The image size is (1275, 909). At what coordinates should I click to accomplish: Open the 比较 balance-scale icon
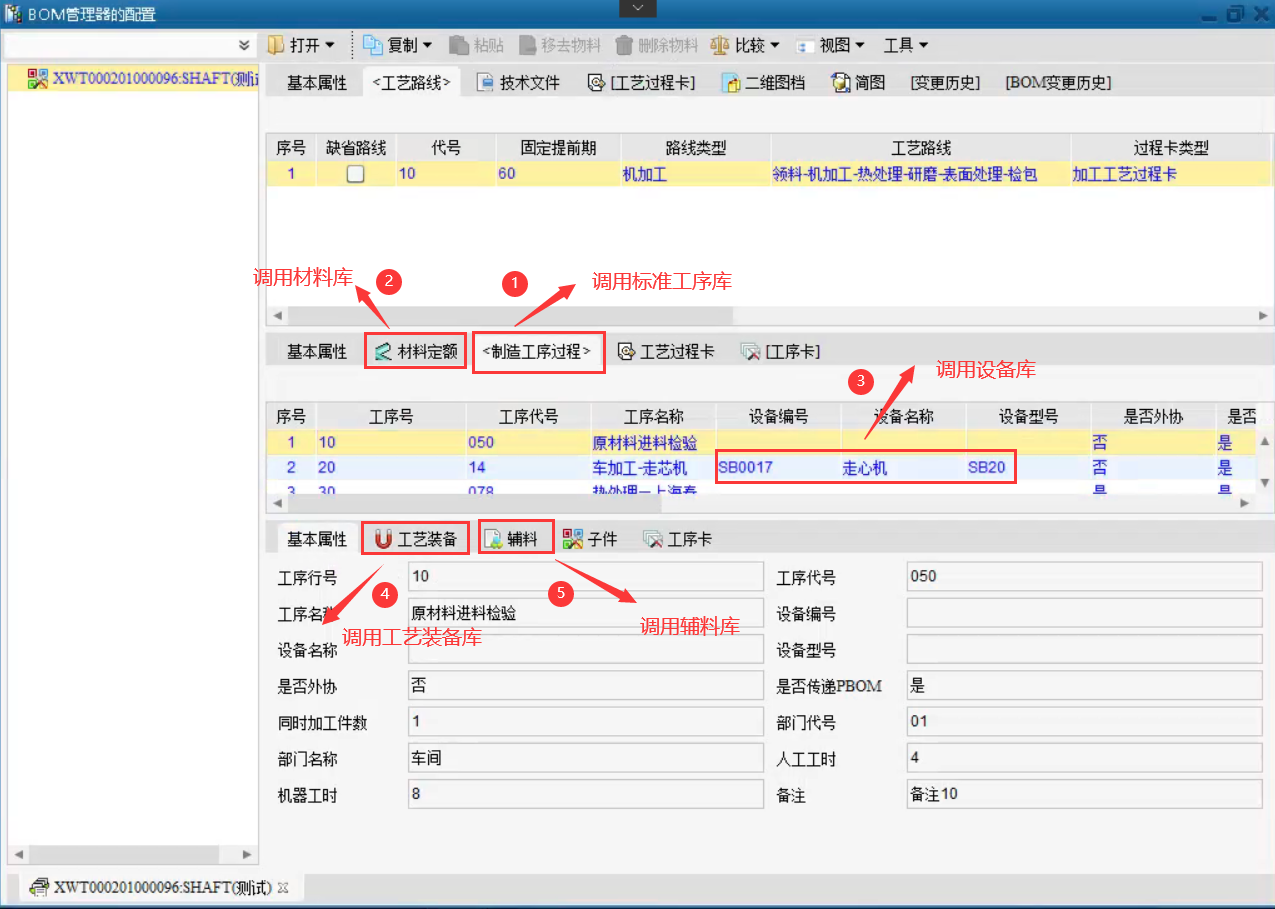coord(720,45)
